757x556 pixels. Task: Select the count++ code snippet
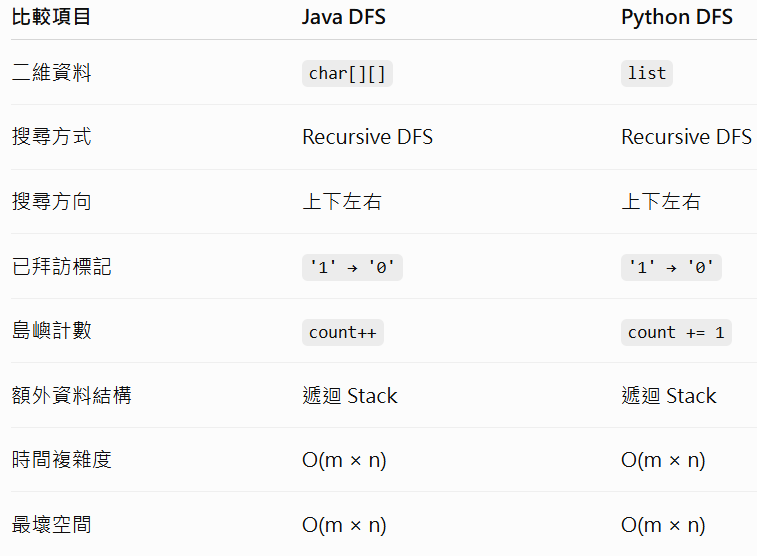coord(343,333)
